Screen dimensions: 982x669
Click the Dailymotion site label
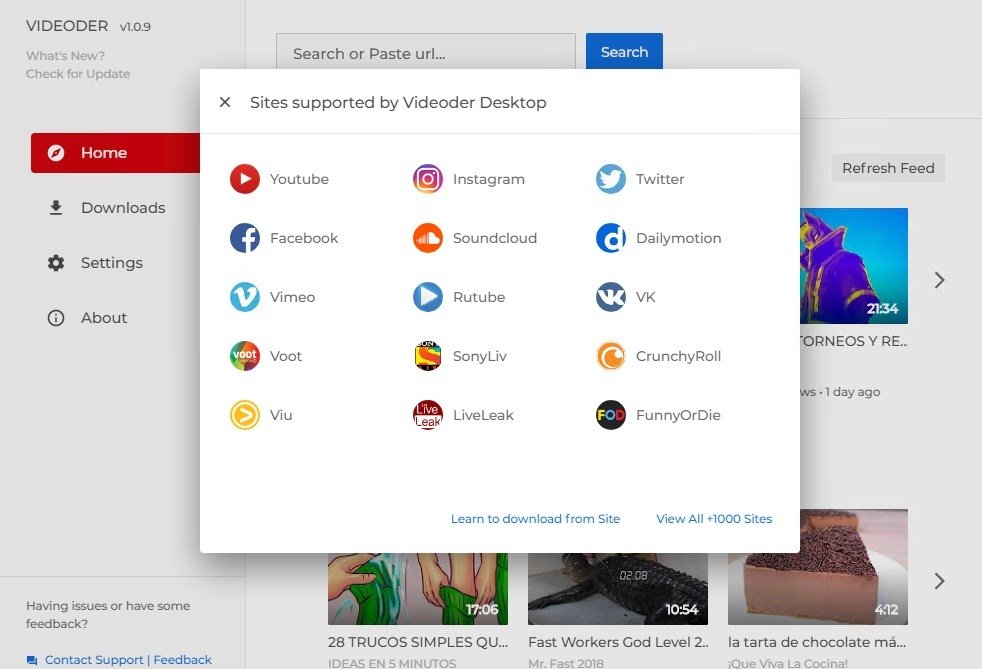pos(678,238)
